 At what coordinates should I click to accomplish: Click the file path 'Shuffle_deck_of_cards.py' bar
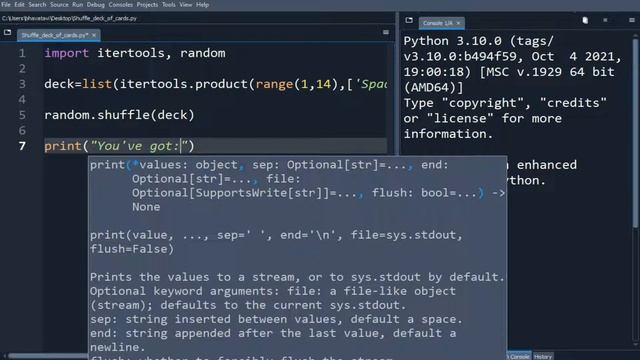coord(70,18)
